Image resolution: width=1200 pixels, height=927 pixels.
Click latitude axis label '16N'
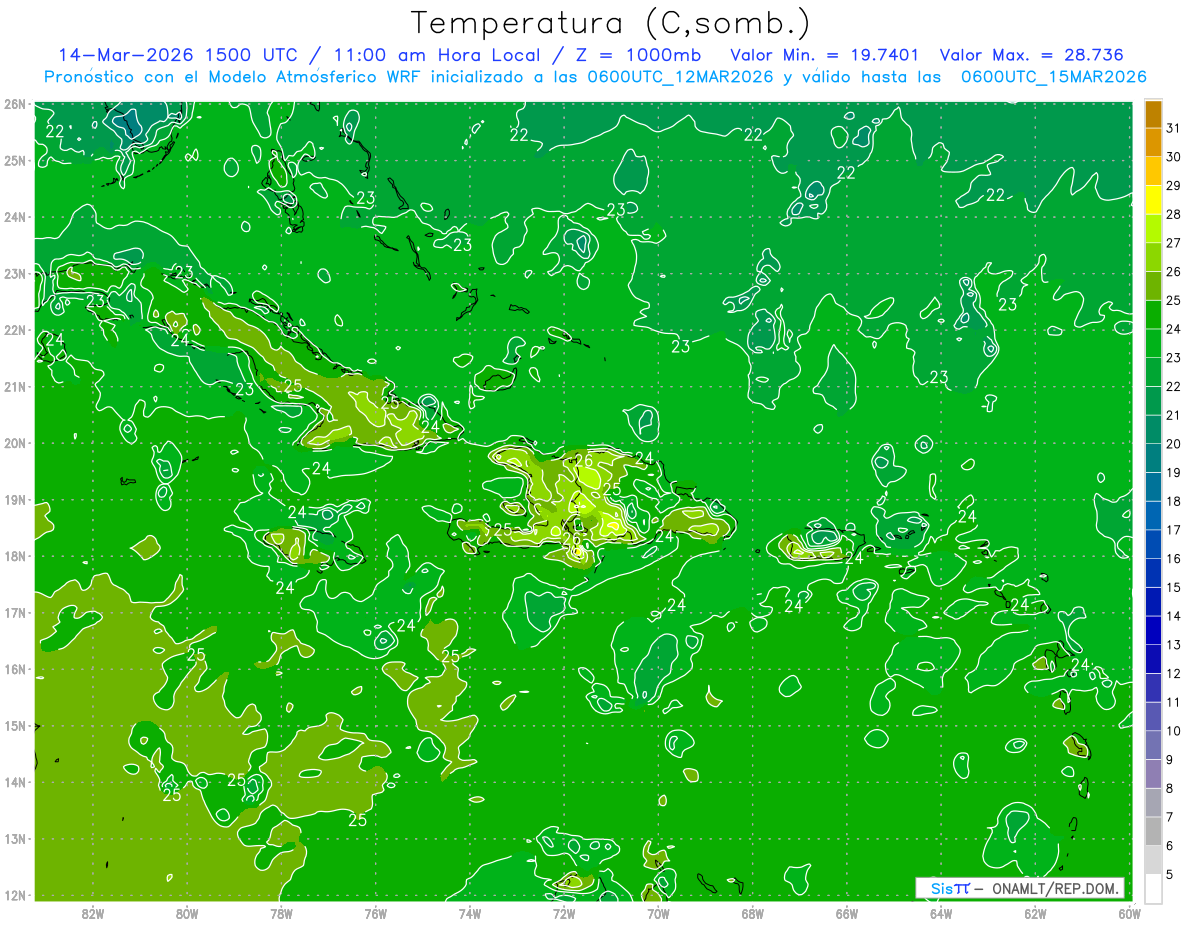pyautogui.click(x=15, y=669)
